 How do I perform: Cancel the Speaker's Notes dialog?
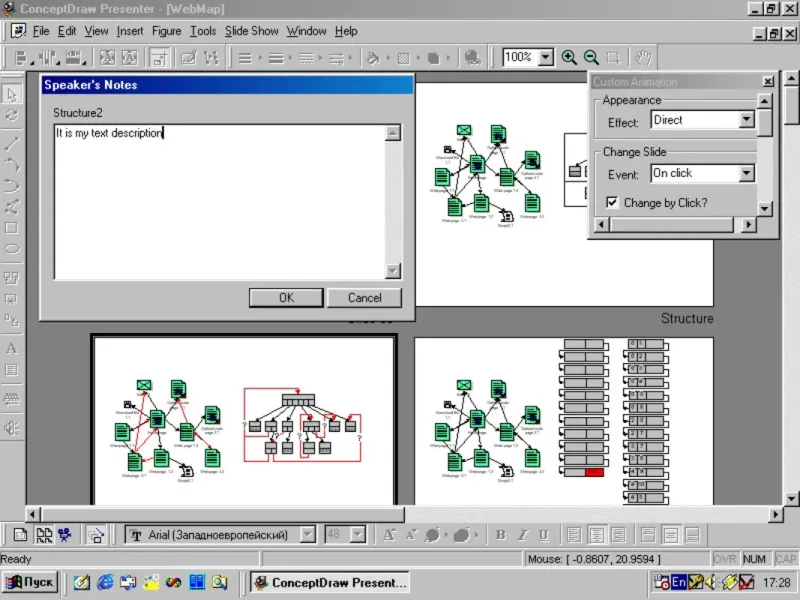coord(364,297)
